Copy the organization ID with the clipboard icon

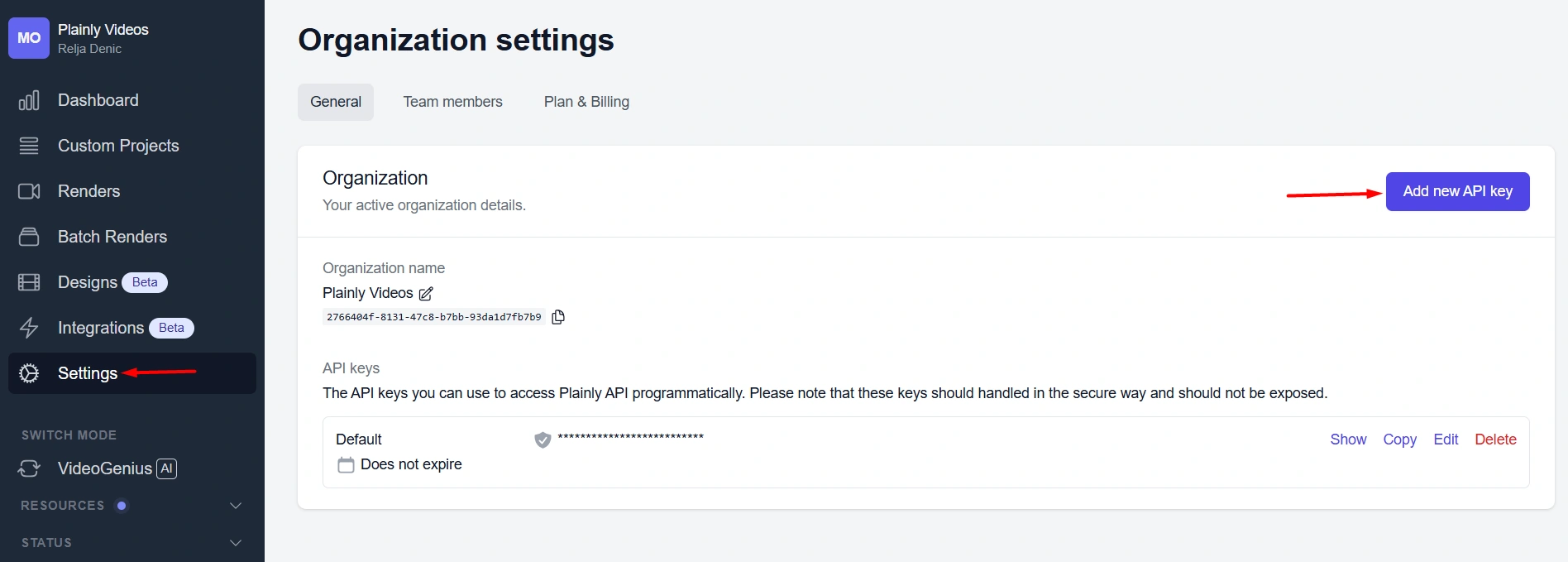click(x=558, y=317)
